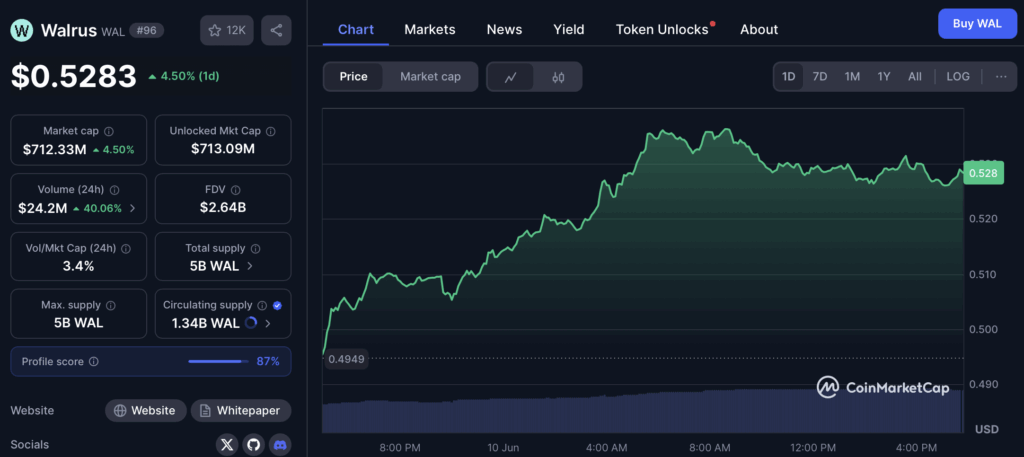The width and height of the screenshot is (1024, 457).
Task: Click the 4.50% (1d) price change
Action: pos(184,76)
